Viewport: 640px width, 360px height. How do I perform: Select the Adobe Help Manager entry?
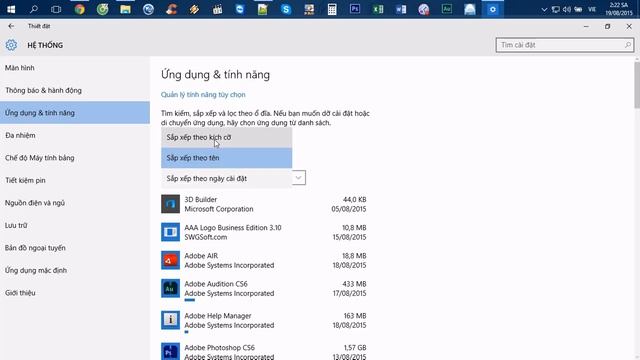pyautogui.click(x=264, y=322)
